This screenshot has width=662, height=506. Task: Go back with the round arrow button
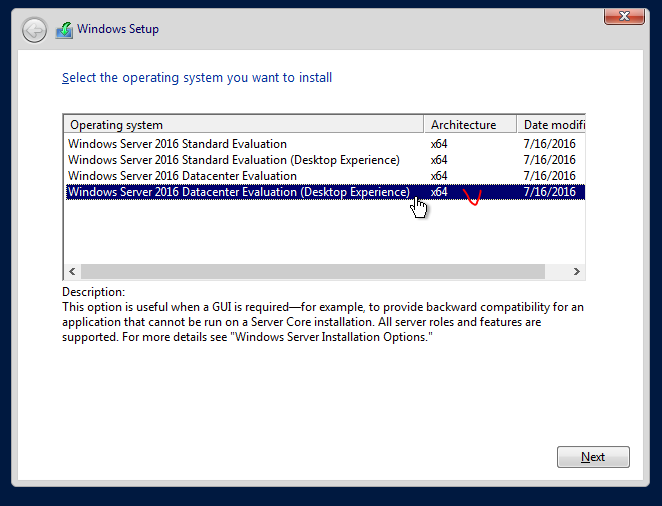34,30
